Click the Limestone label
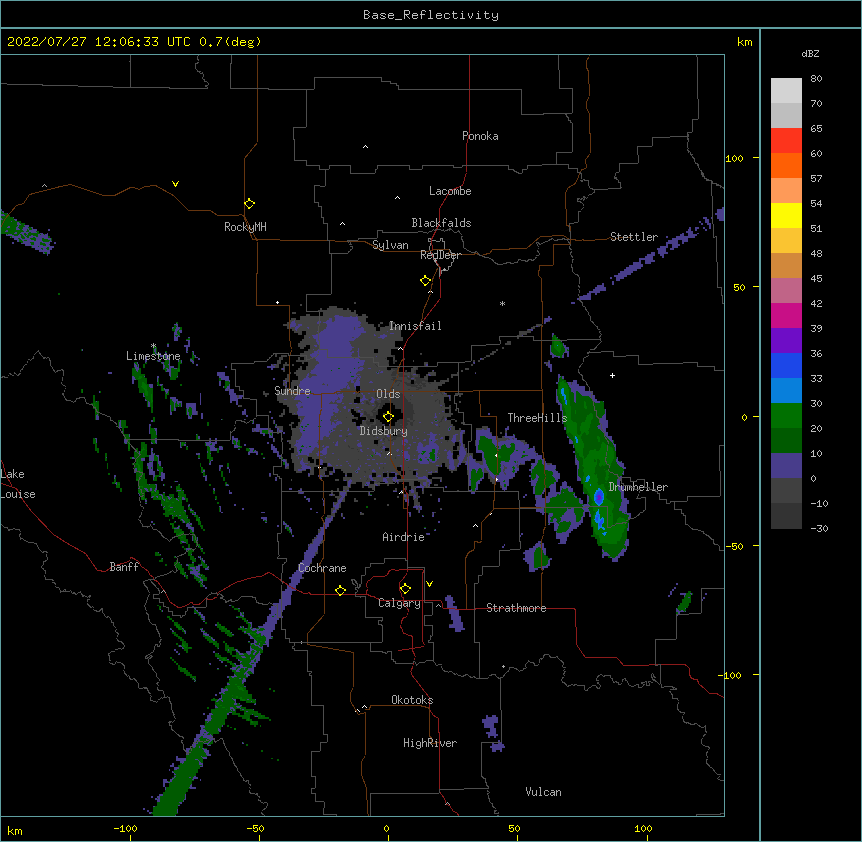The height and width of the screenshot is (842, 862). point(153,356)
